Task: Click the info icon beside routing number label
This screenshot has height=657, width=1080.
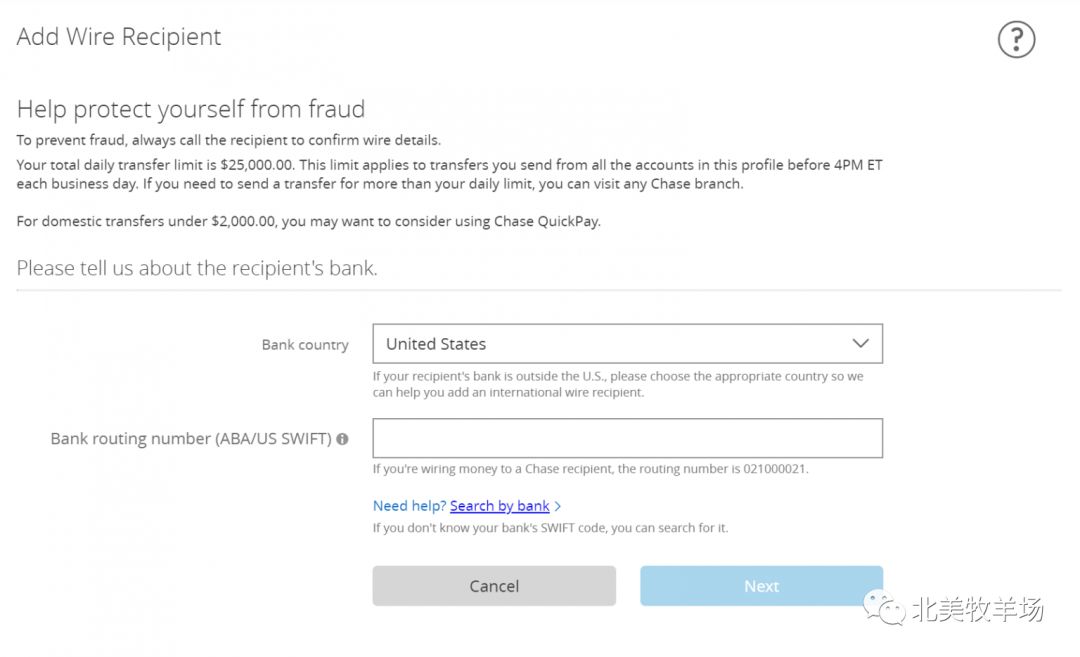Action: pyautogui.click(x=342, y=439)
